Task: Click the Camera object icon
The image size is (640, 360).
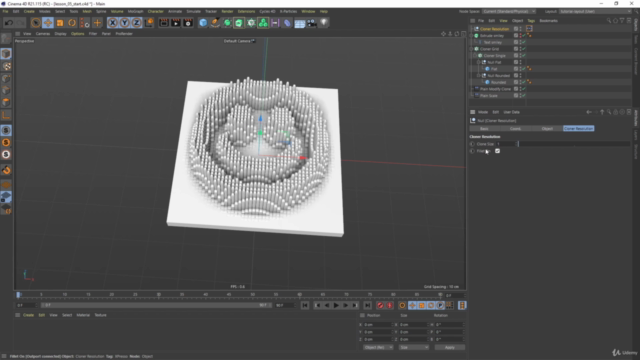Action: coord(311,23)
